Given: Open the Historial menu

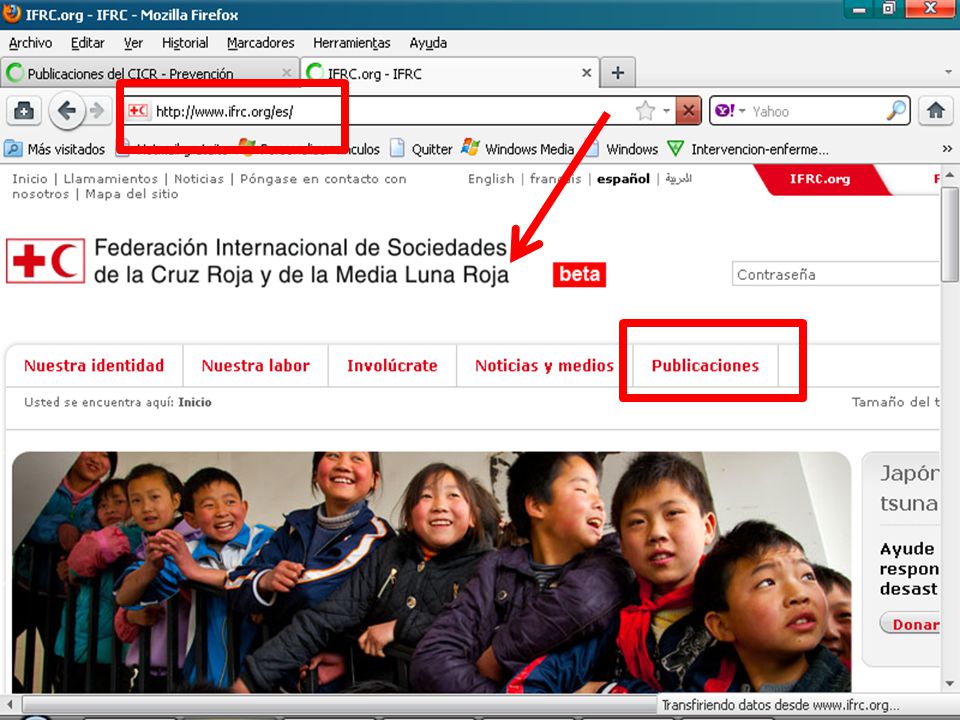Looking at the screenshot, I should tap(185, 43).
